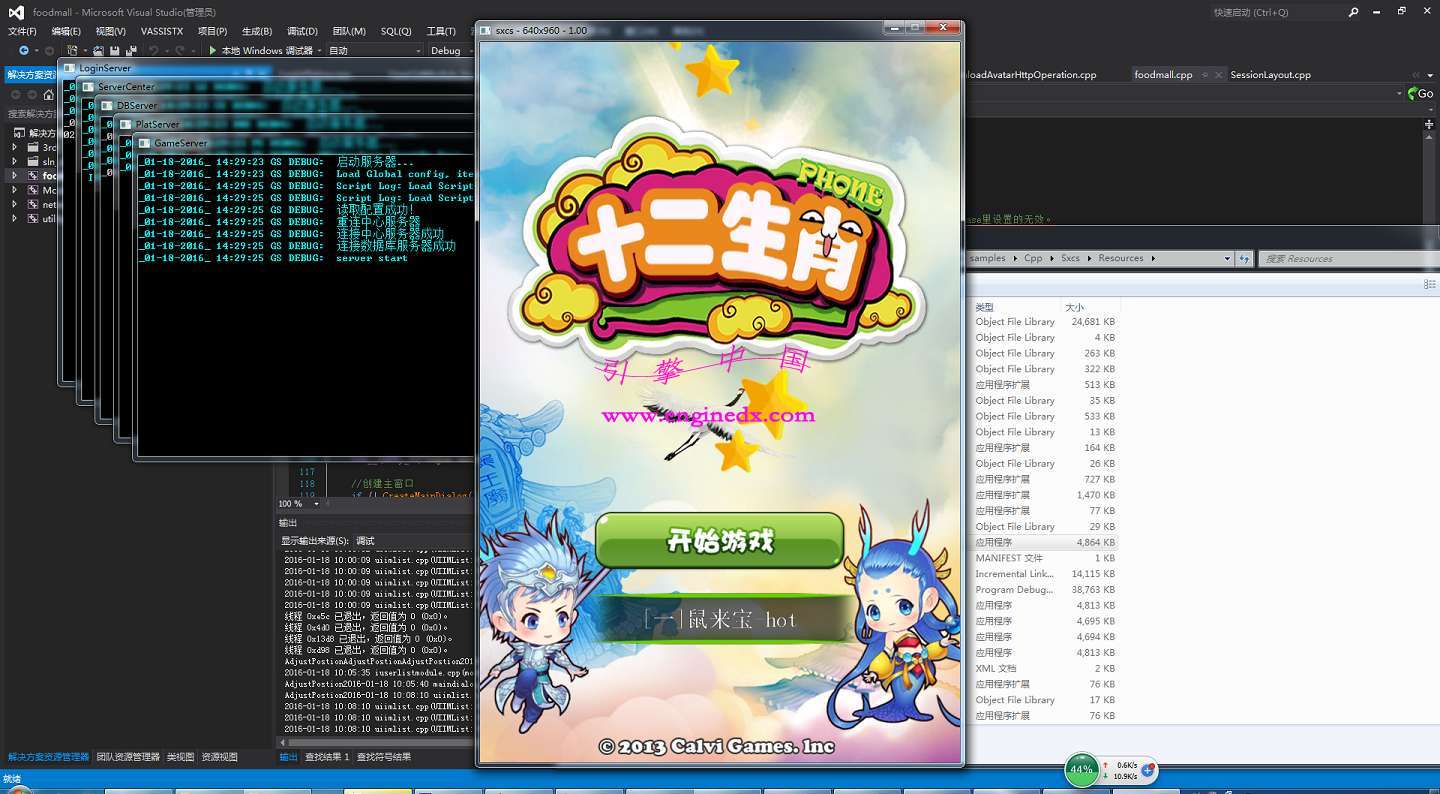
Task: Open the 视图(V) menu
Action: coord(111,31)
